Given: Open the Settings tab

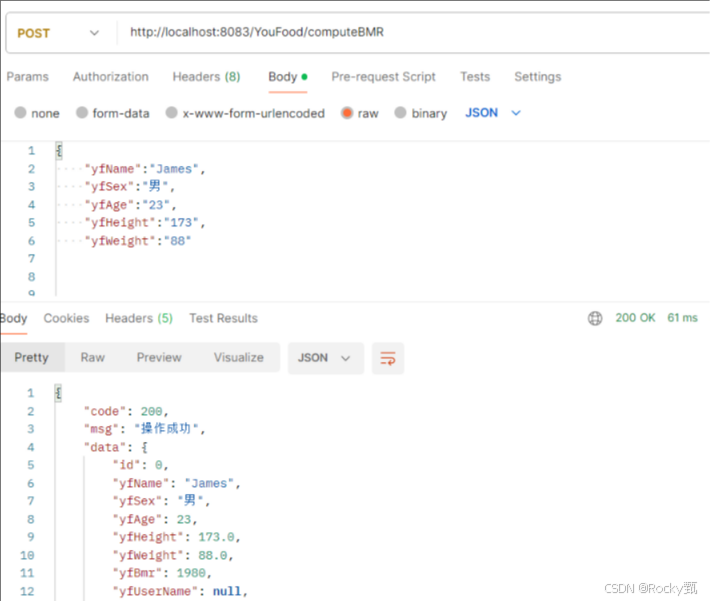Looking at the screenshot, I should point(537,77).
